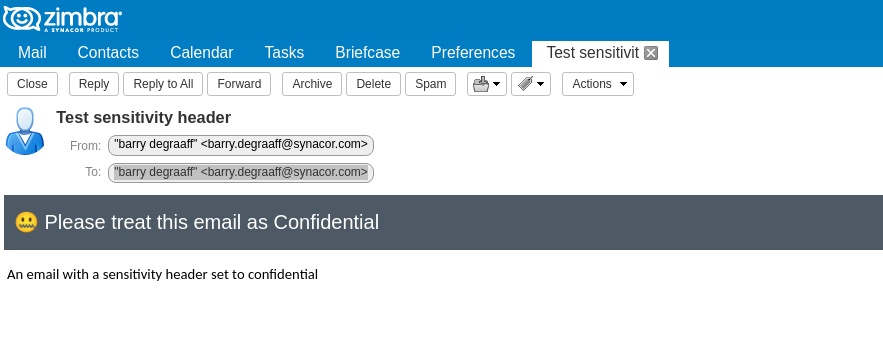Click the zipper-mouth emoji in banner
883x361 pixels.
[26, 222]
